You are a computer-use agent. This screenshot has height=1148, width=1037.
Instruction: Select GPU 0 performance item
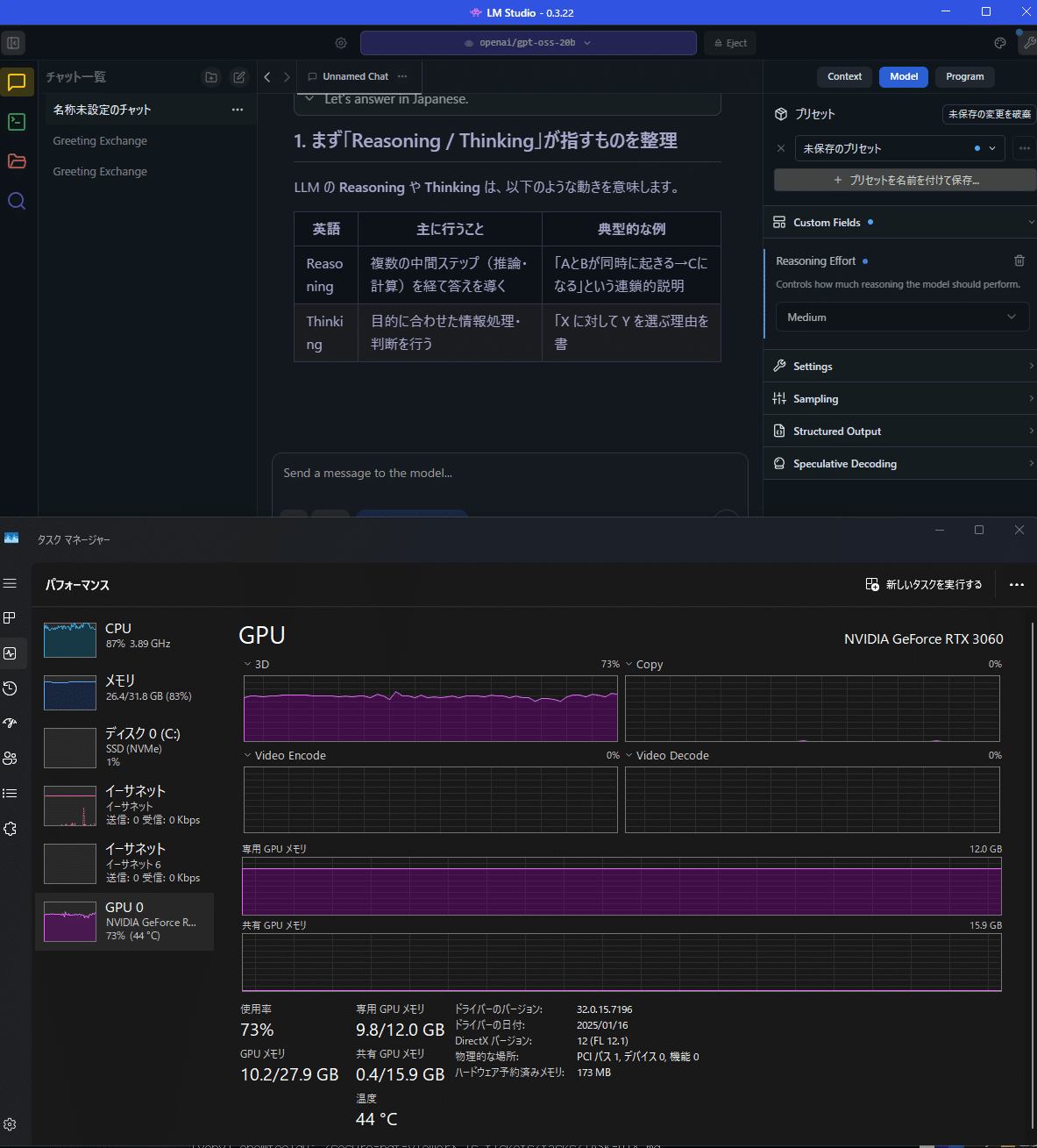(124, 922)
